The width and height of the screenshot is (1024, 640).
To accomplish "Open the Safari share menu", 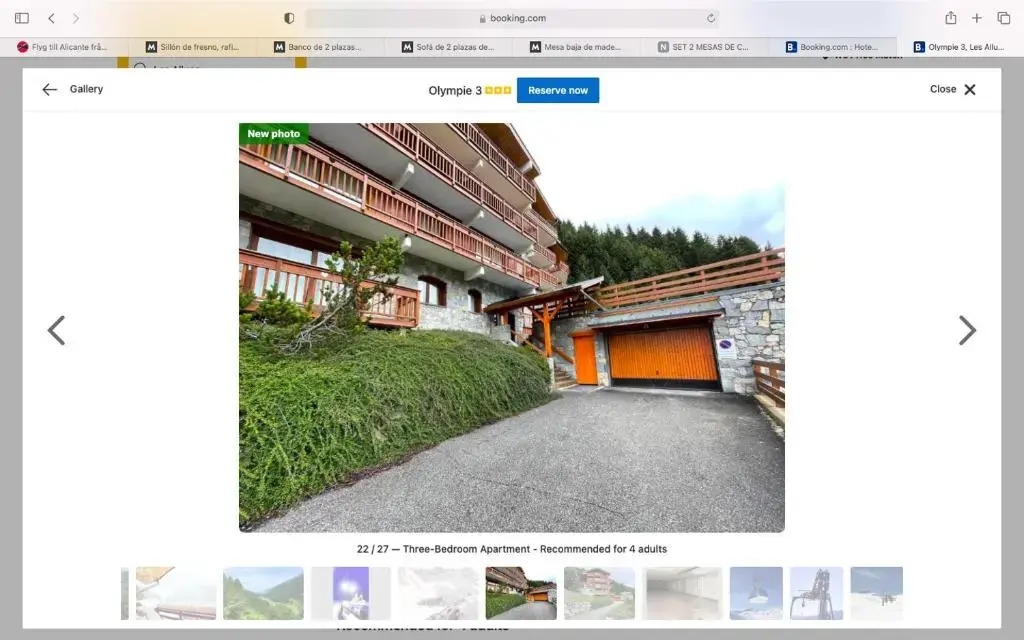I will 950,18.
